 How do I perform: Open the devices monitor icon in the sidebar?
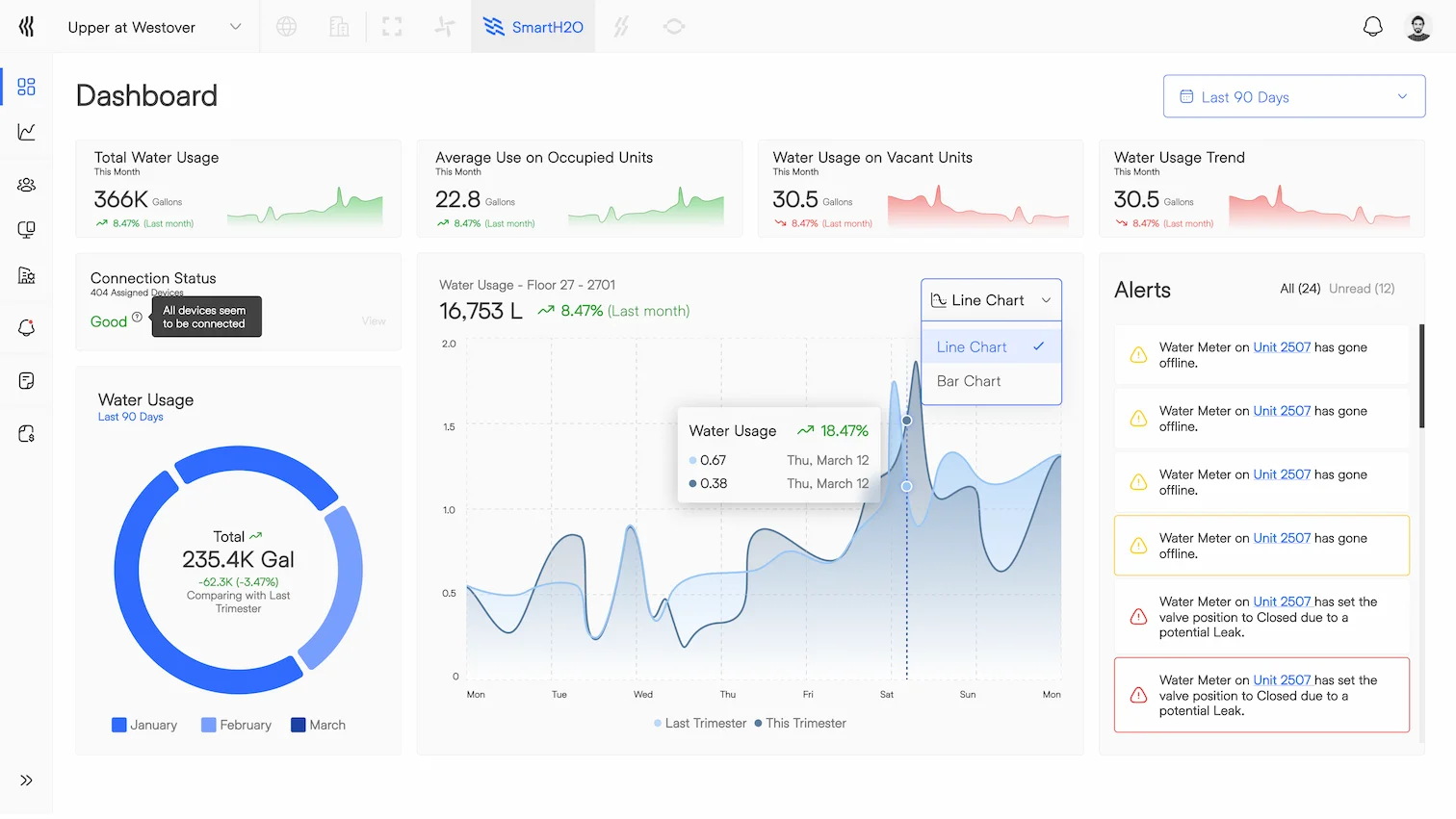[x=27, y=230]
